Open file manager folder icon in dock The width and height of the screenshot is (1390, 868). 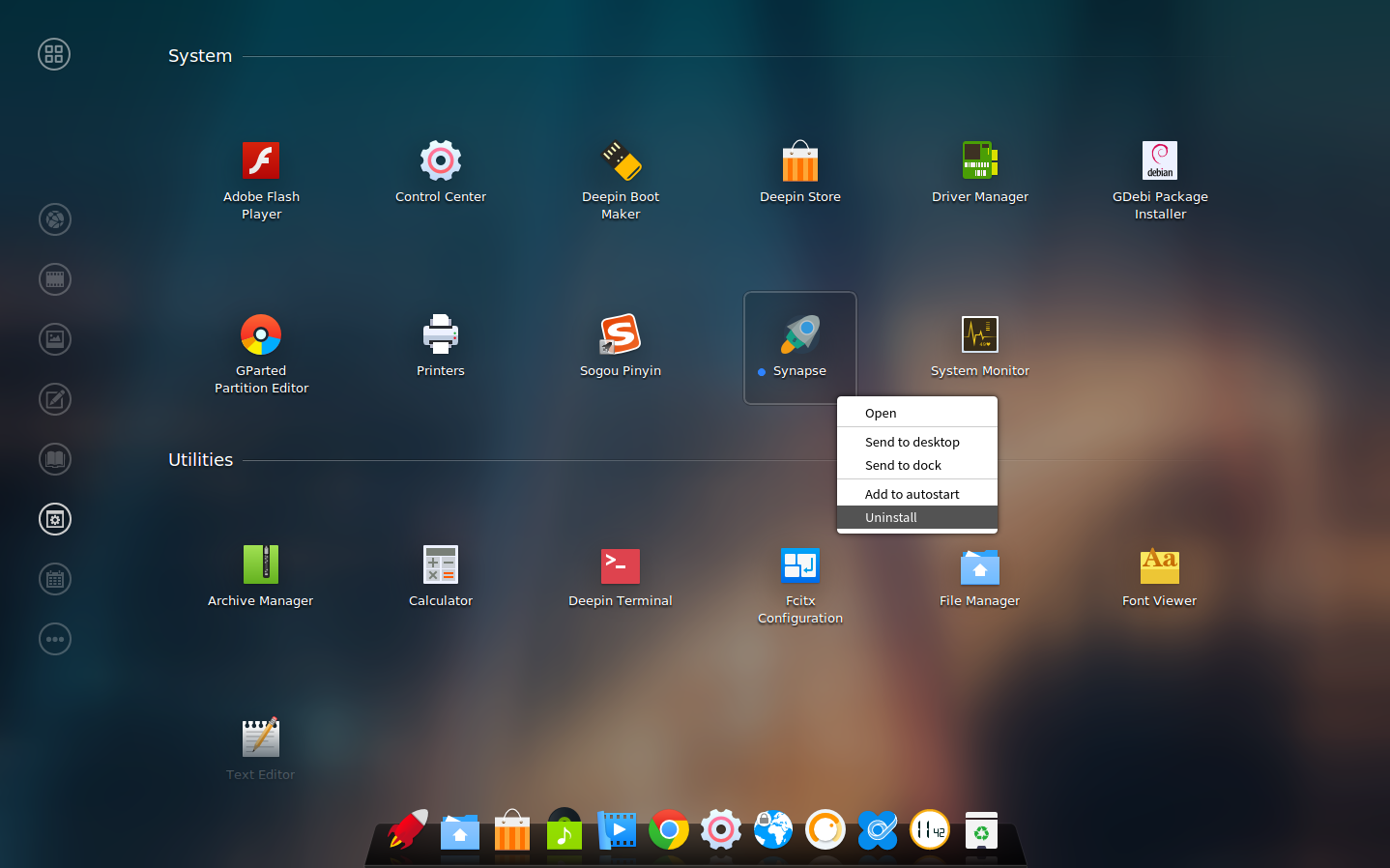click(x=460, y=831)
